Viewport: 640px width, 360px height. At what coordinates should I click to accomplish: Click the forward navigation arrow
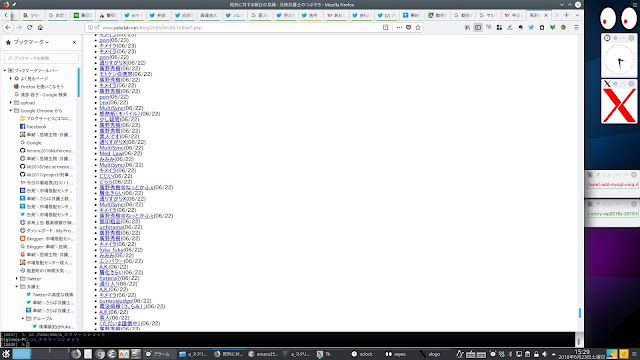click(x=19, y=27)
